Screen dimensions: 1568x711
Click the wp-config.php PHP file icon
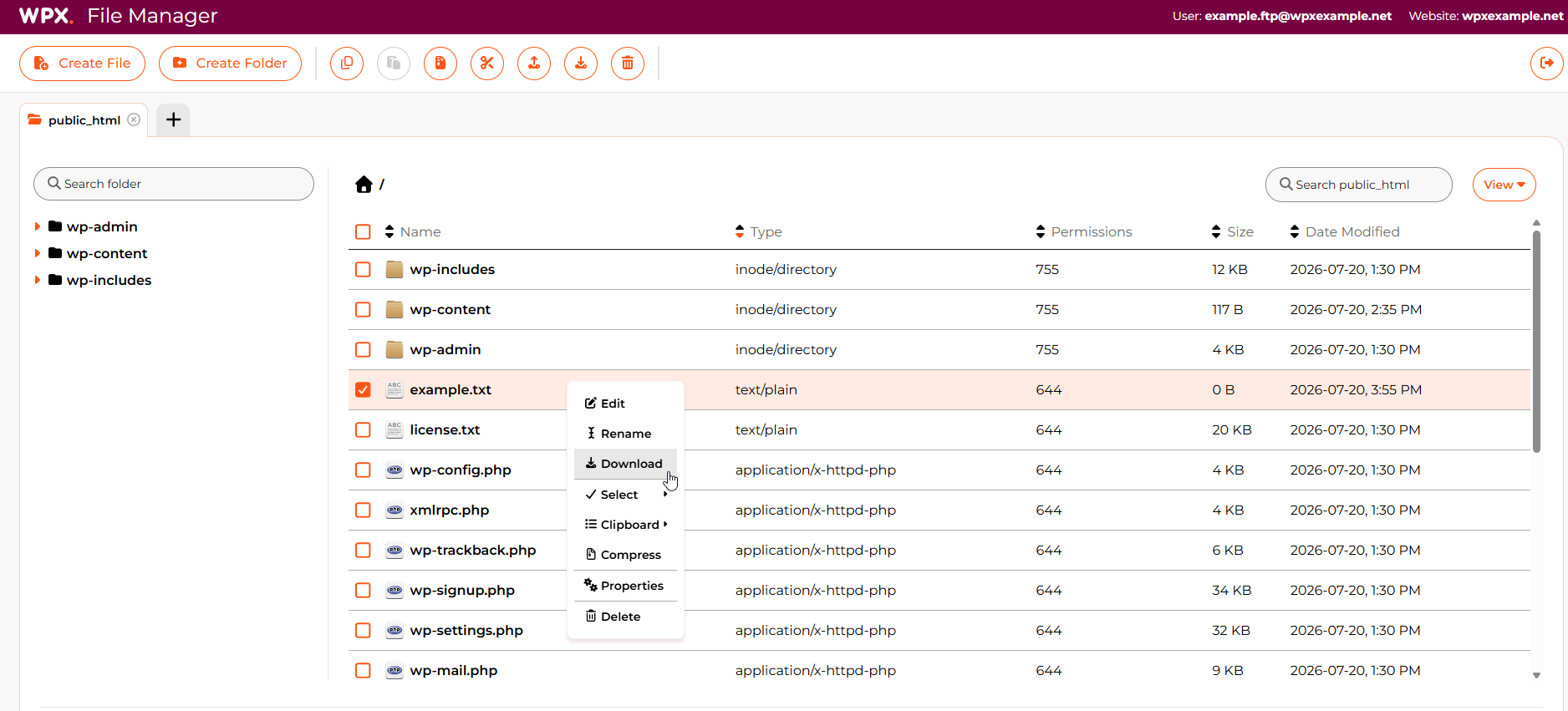(395, 470)
